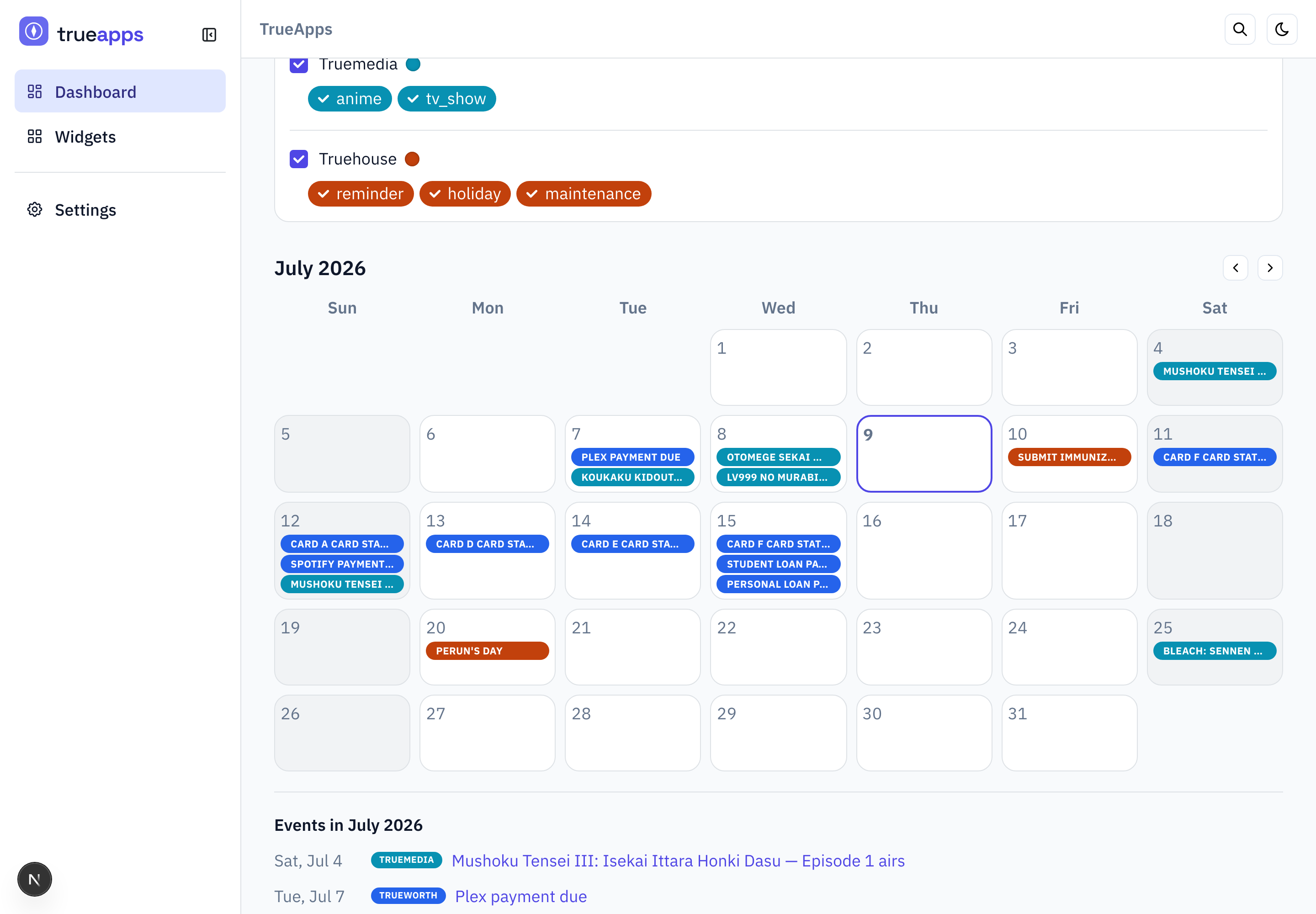Image resolution: width=1316 pixels, height=914 pixels.
Task: Open Settings in sidebar
Action: click(120, 210)
